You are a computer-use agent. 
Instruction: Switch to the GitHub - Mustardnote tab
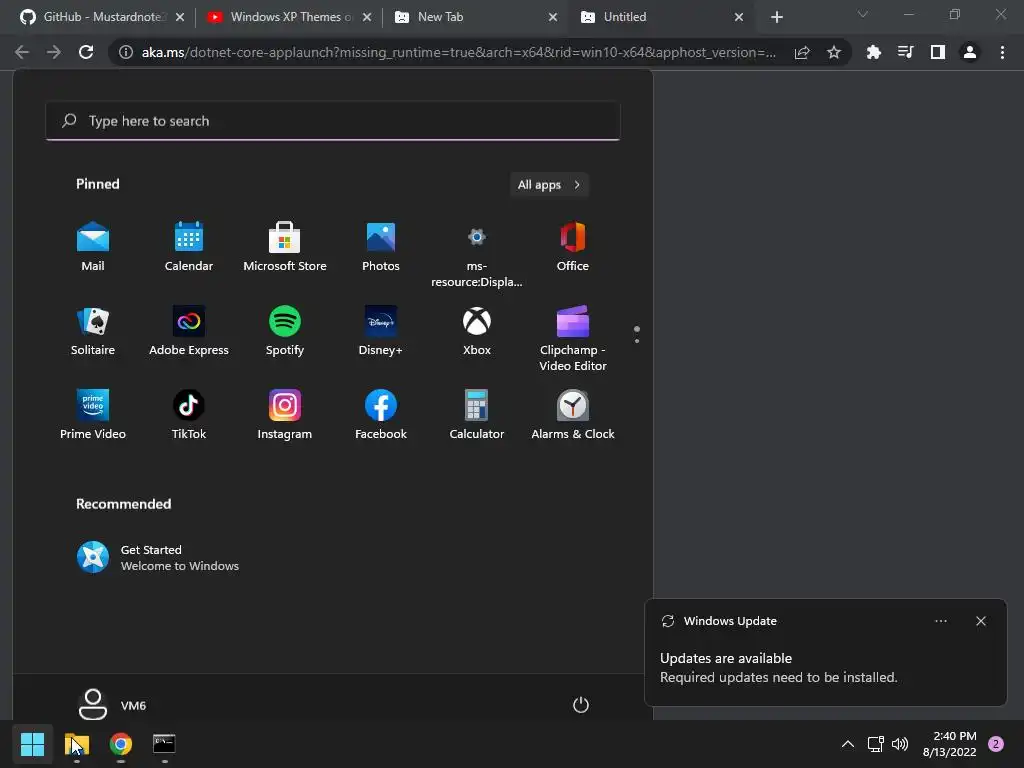94,17
